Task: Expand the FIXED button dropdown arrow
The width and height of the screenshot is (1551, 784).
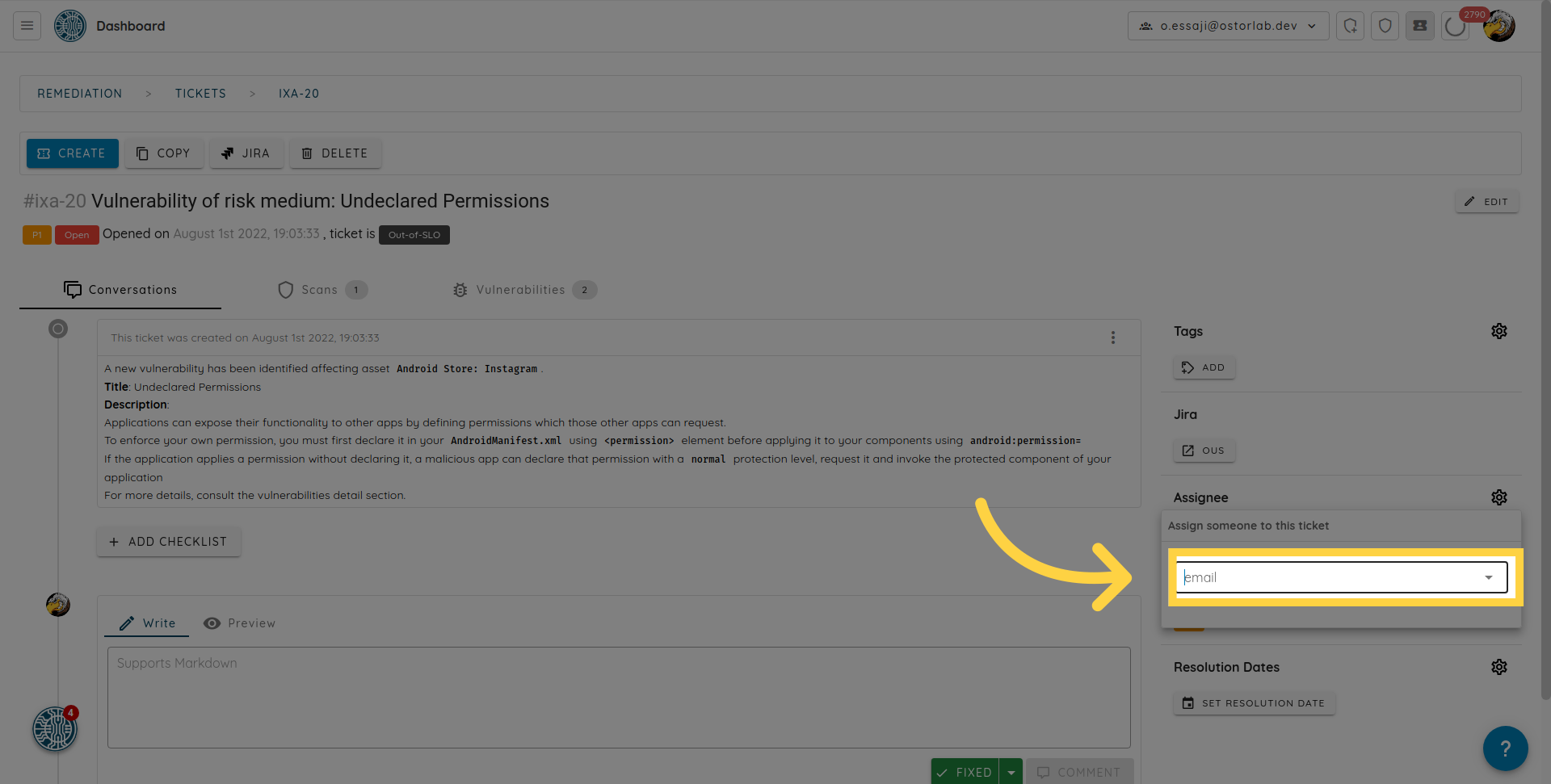Action: 1011,772
